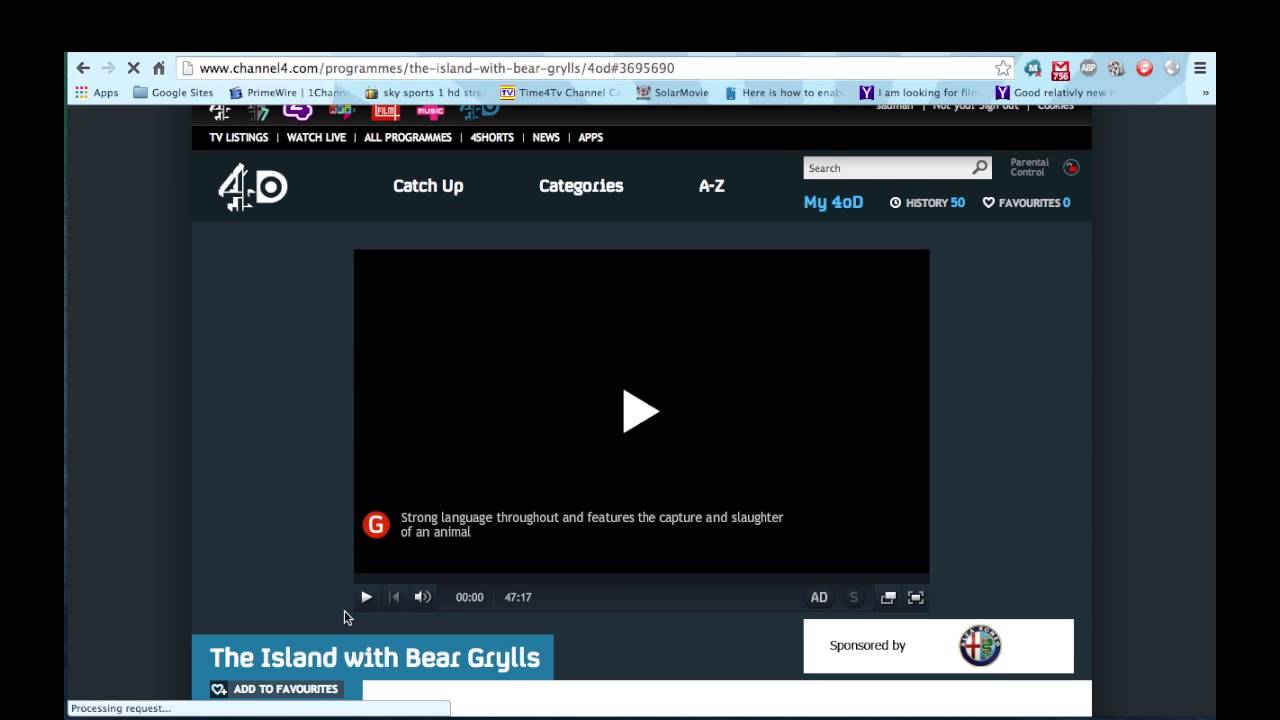The width and height of the screenshot is (1280, 720).
Task: Open My 4oD
Action: [x=833, y=202]
